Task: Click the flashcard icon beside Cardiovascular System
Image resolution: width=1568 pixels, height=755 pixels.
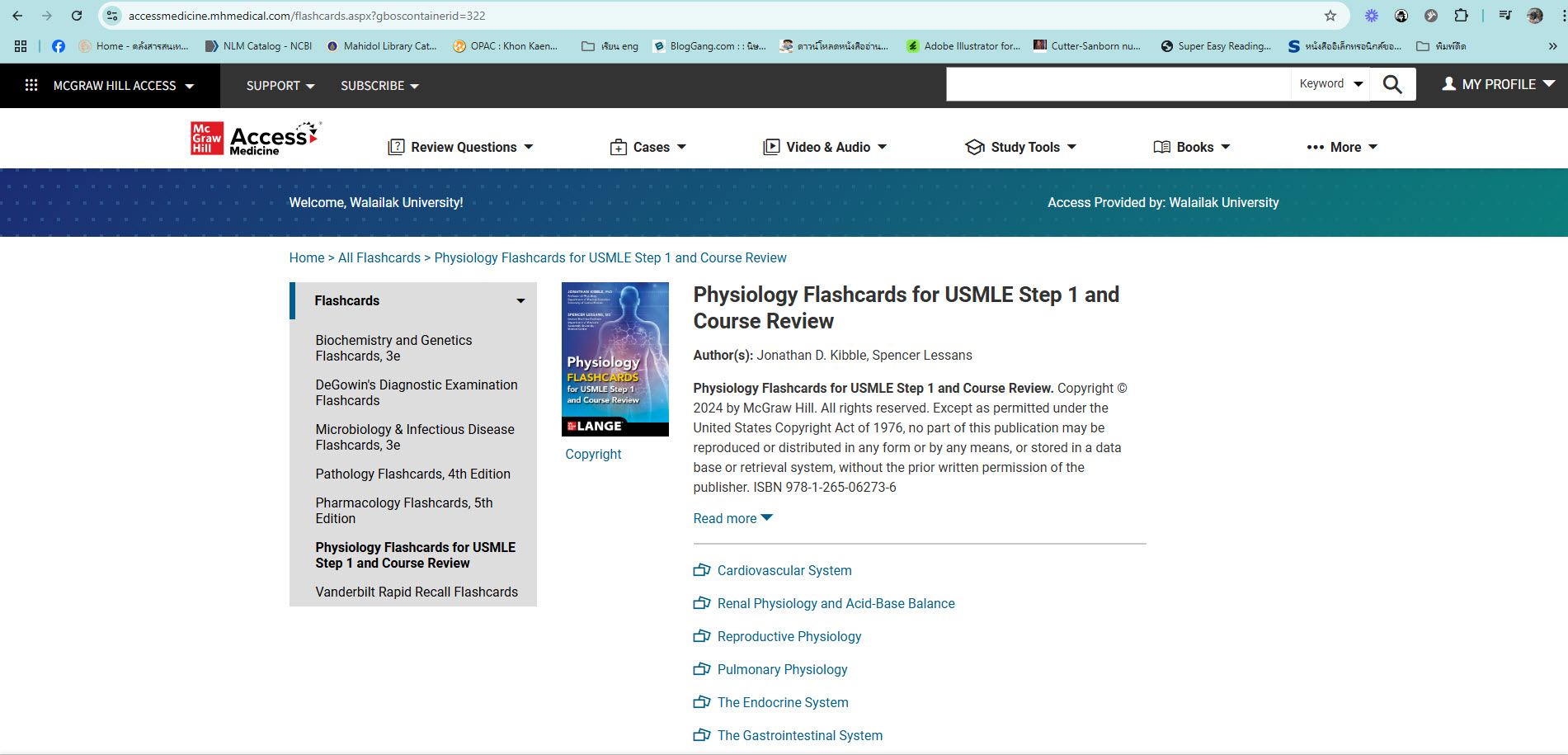Action: click(702, 570)
